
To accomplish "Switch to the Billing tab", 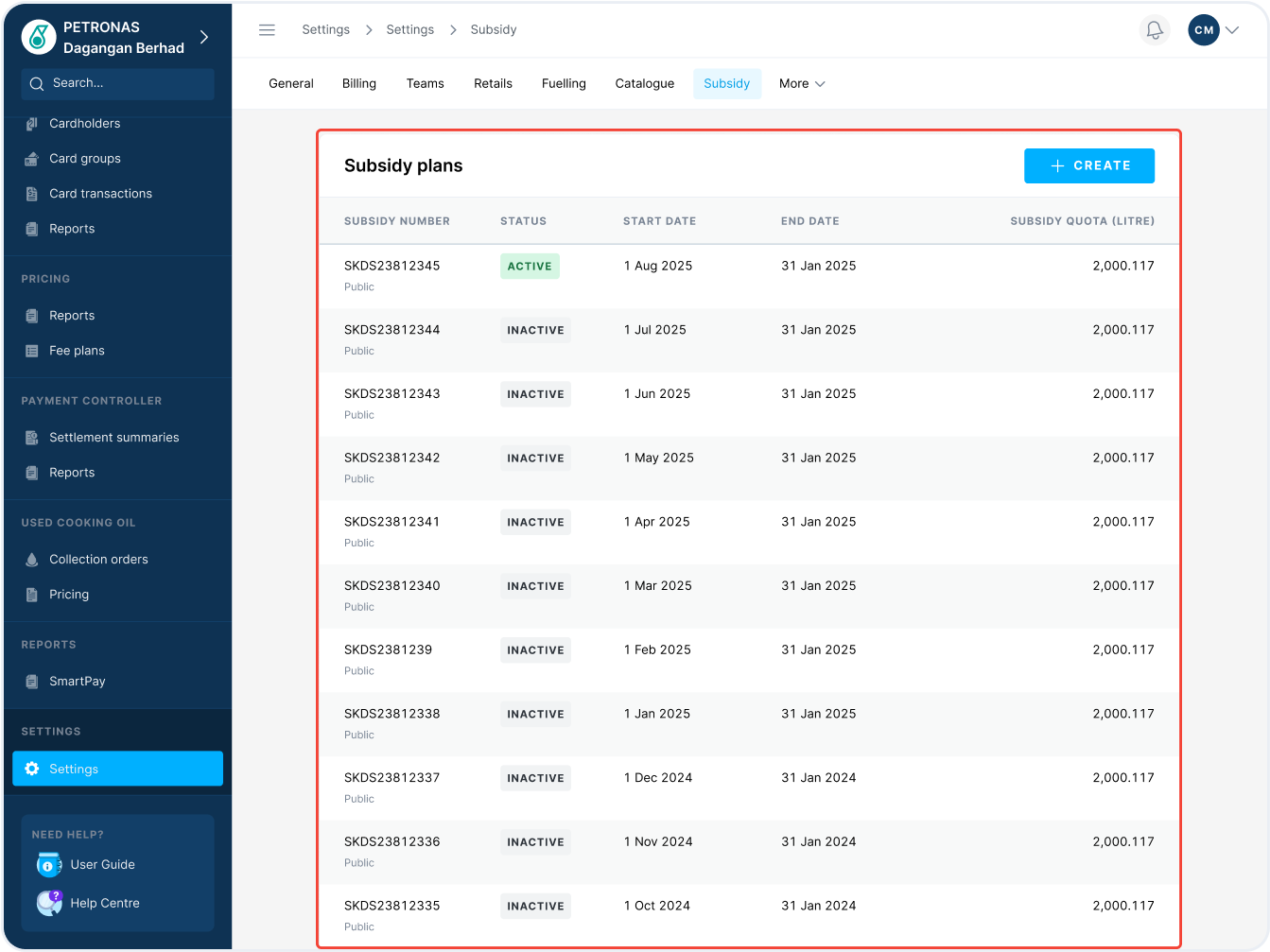I will 359,84.
